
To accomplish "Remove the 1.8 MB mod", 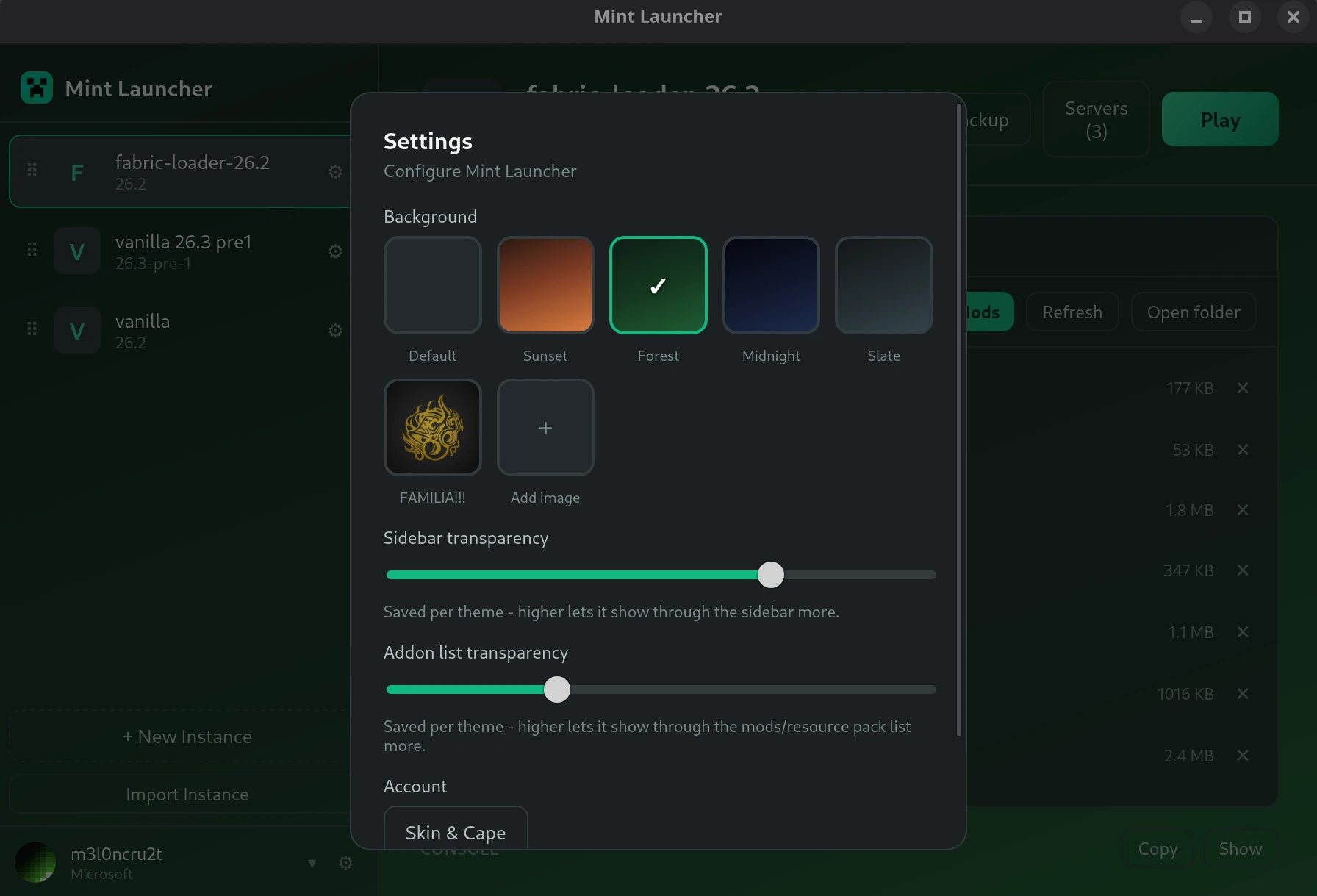I will click(x=1243, y=510).
